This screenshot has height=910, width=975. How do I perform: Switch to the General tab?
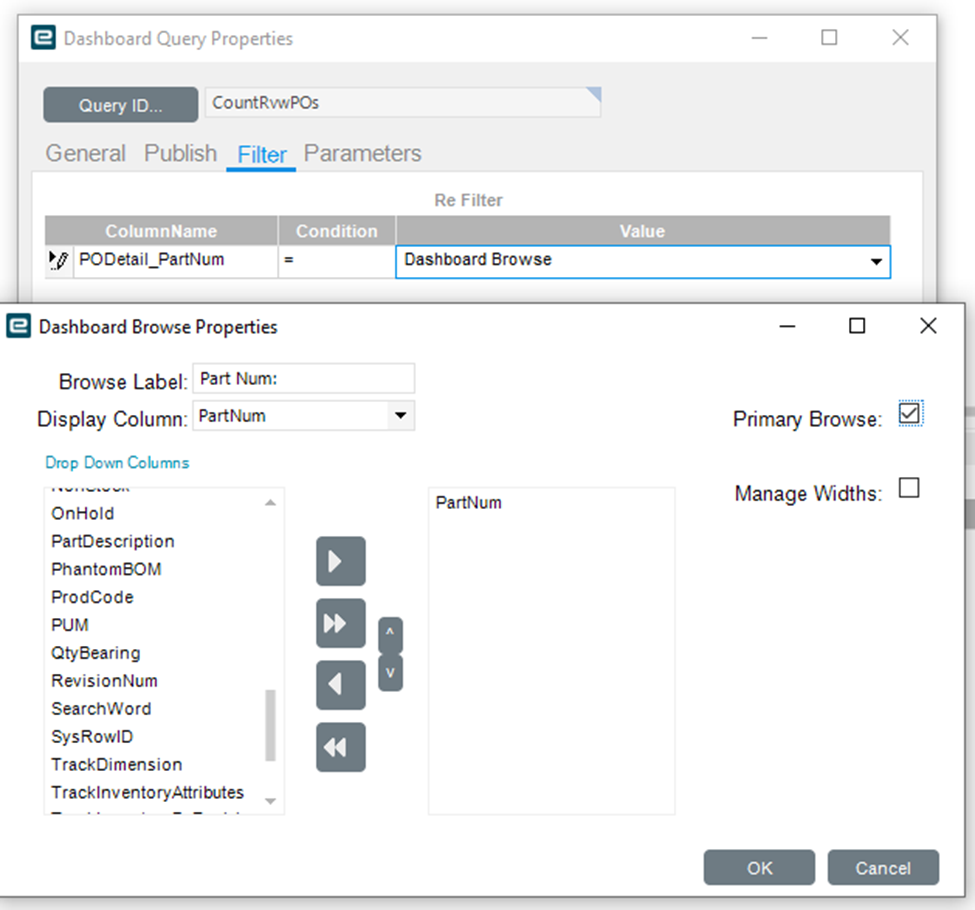pos(86,153)
